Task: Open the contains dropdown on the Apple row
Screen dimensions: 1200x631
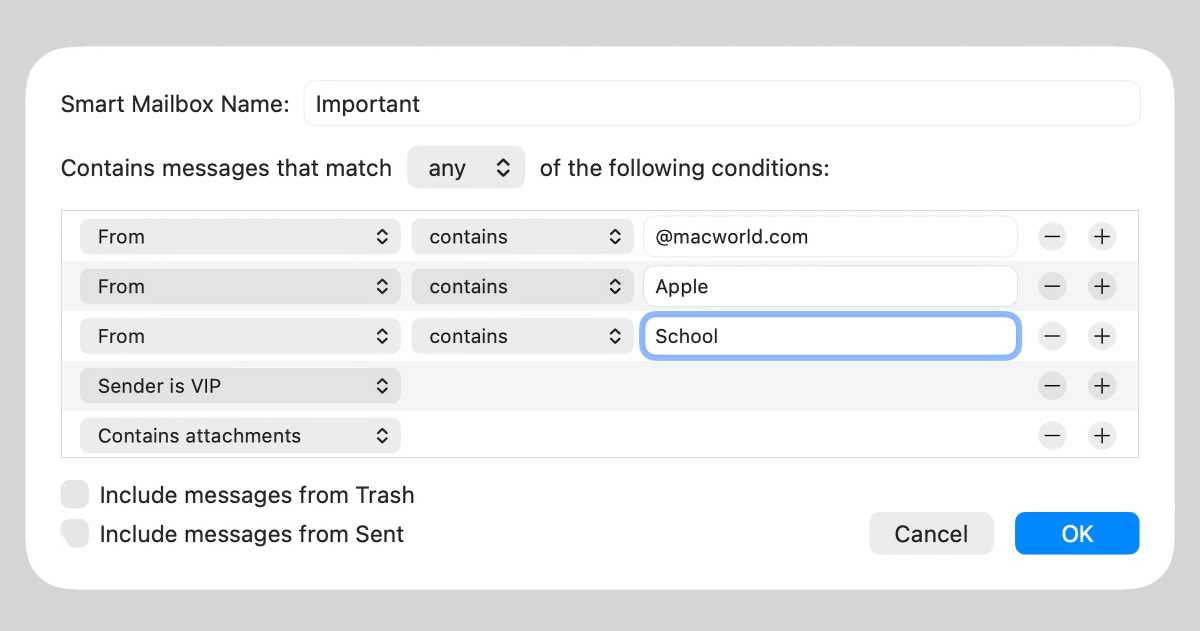Action: (522, 286)
